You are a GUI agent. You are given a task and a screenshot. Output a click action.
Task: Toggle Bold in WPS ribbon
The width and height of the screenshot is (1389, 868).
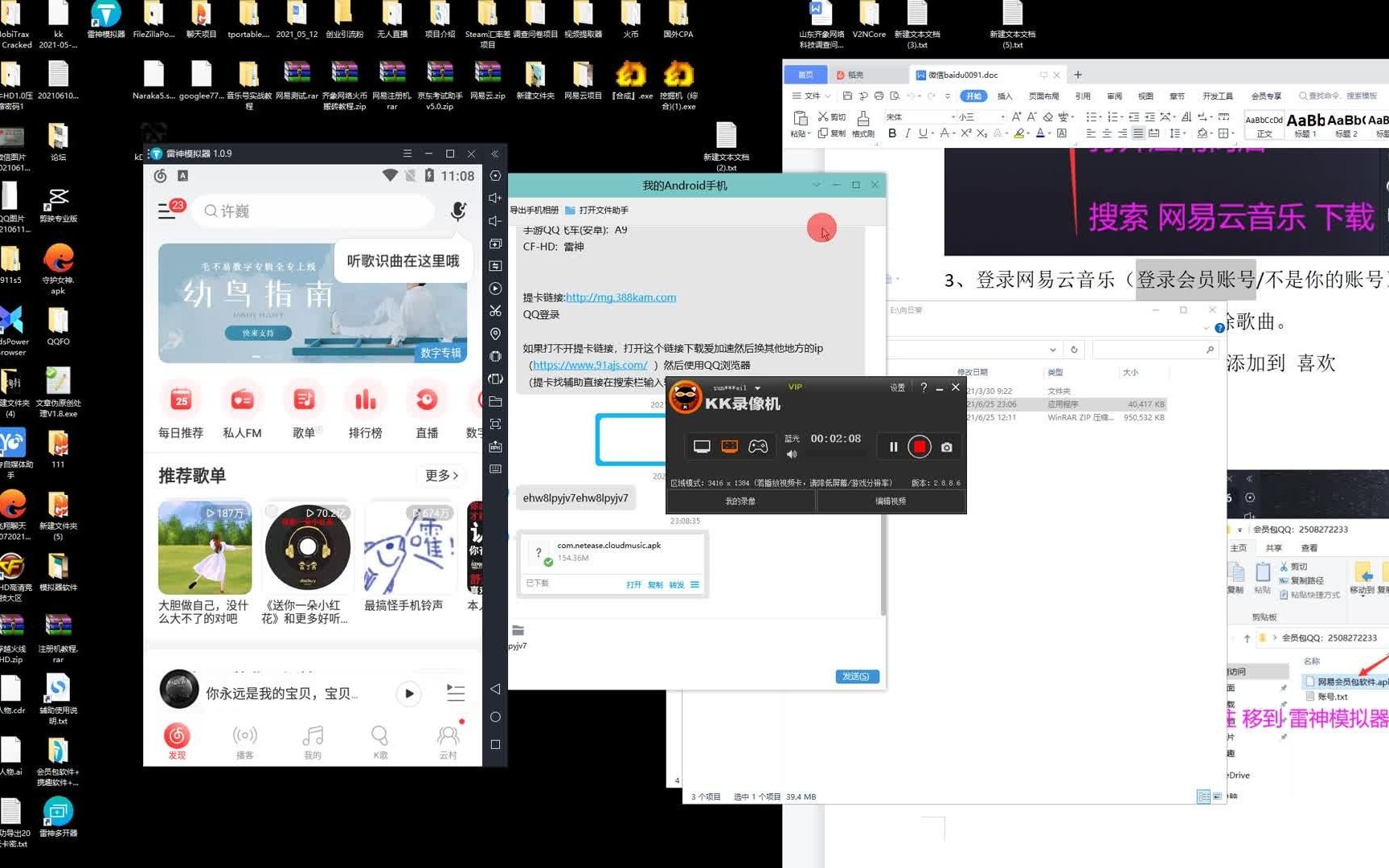tap(892, 133)
